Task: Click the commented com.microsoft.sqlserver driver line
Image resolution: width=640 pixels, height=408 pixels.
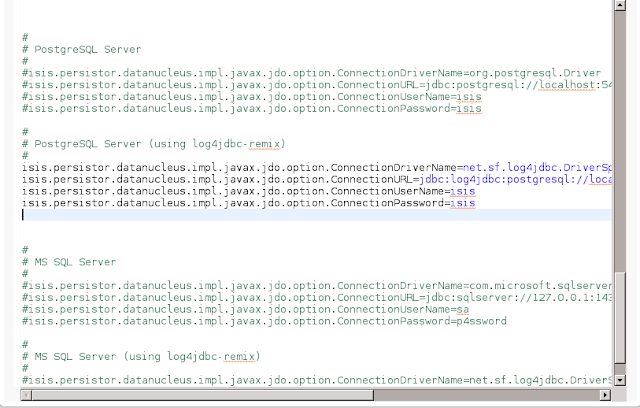Action: (x=317, y=286)
